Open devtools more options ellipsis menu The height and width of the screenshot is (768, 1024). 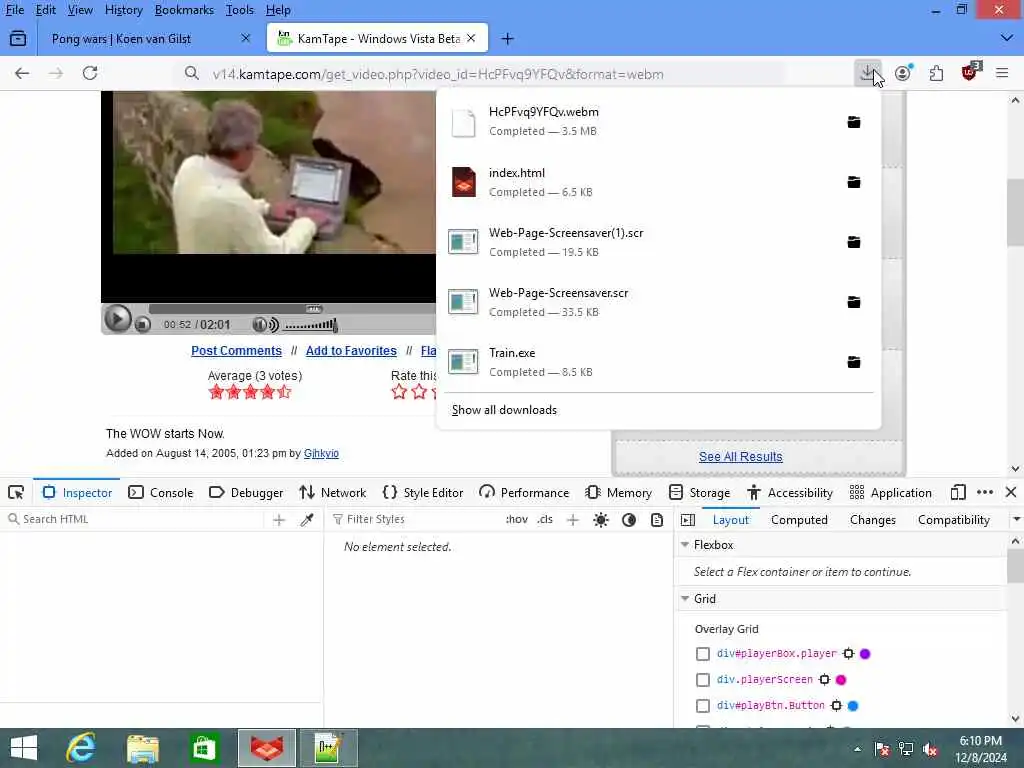click(x=985, y=492)
